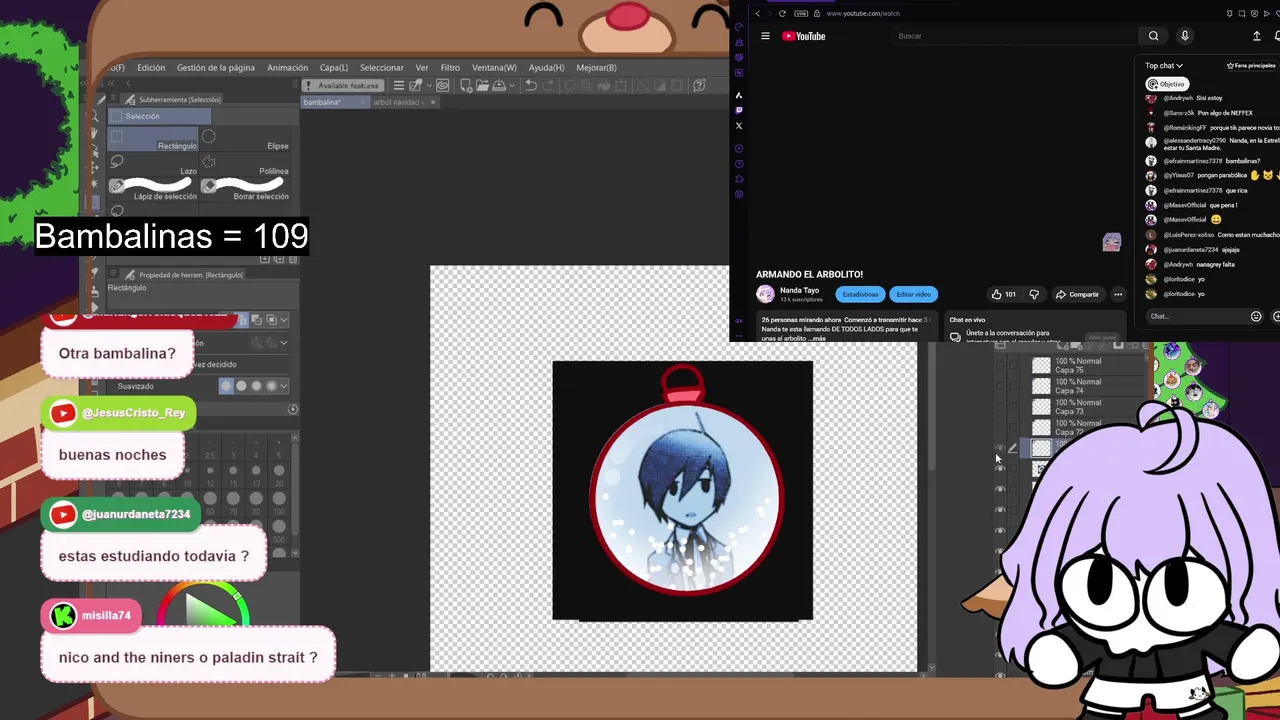Select the Lápiz de selección sub tool
The width and height of the screenshot is (1280, 720).
[153, 188]
